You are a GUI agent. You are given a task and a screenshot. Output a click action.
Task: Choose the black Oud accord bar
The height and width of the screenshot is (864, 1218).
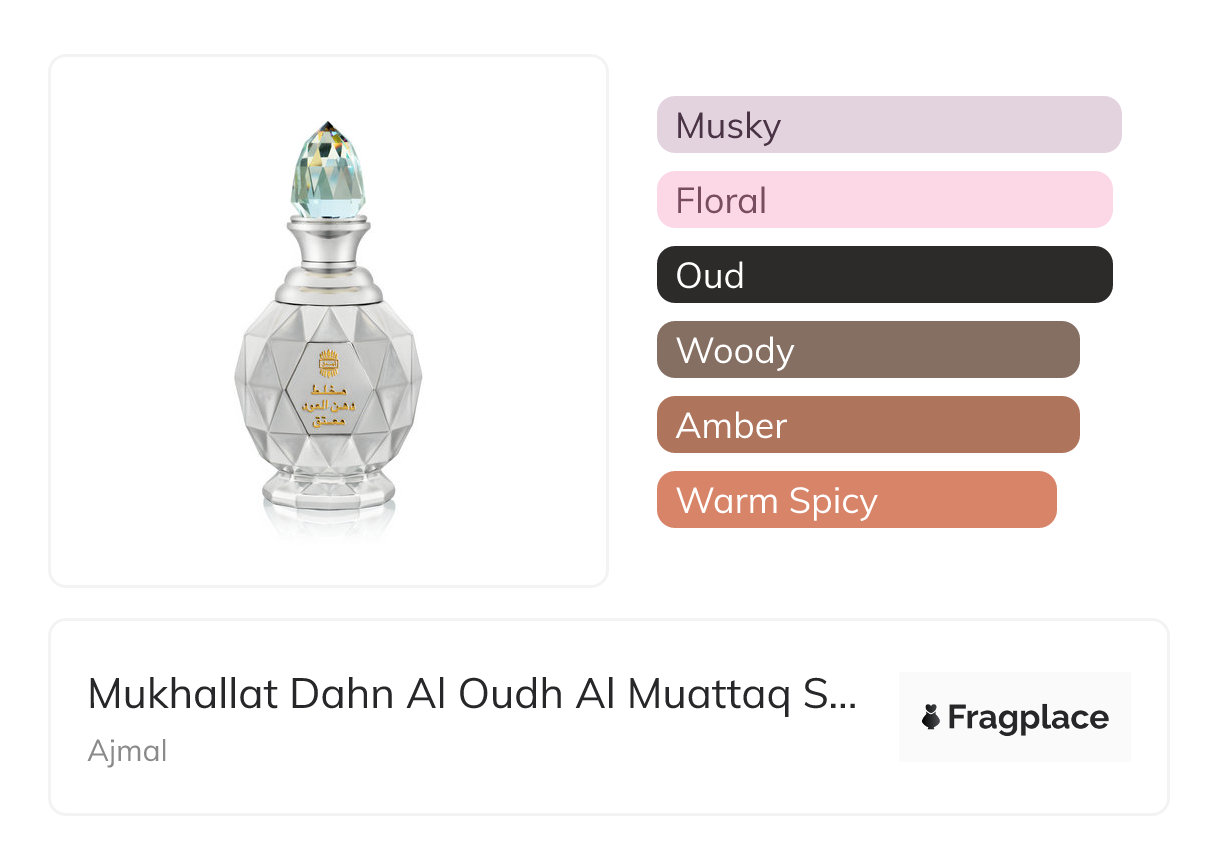[x=884, y=275]
